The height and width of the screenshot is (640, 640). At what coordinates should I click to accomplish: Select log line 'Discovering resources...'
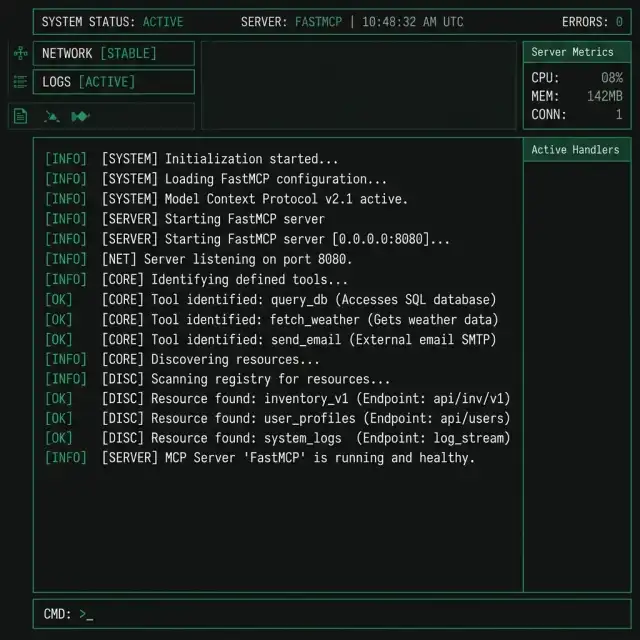(182, 360)
